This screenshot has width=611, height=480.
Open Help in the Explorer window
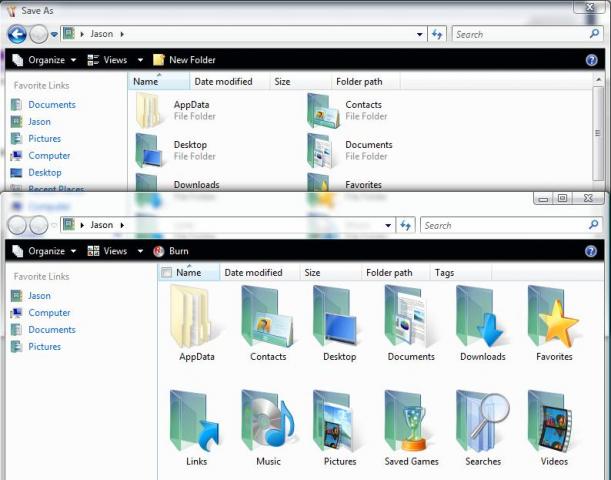[591, 251]
